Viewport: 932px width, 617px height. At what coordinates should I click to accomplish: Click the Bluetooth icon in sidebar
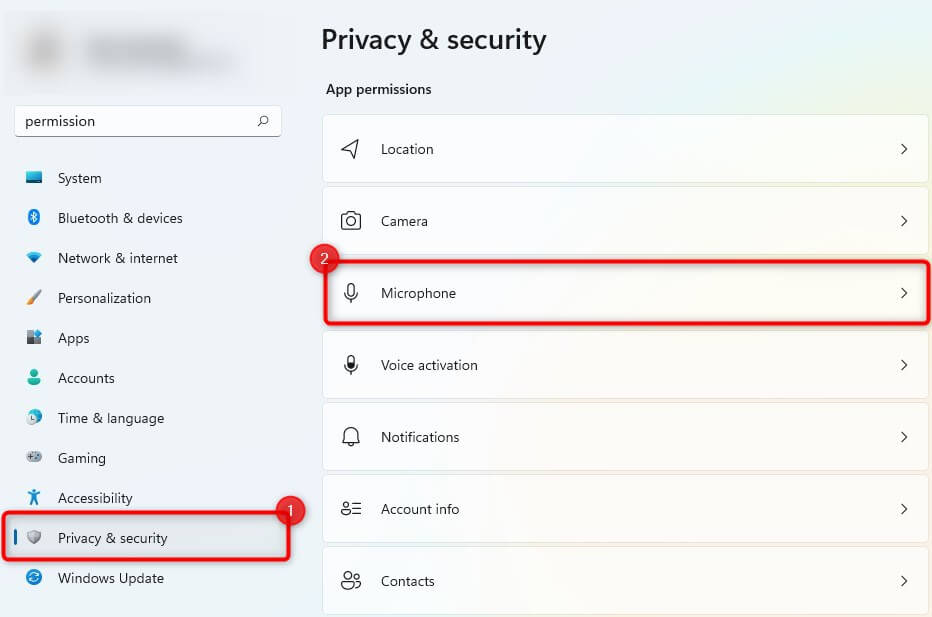[34, 218]
